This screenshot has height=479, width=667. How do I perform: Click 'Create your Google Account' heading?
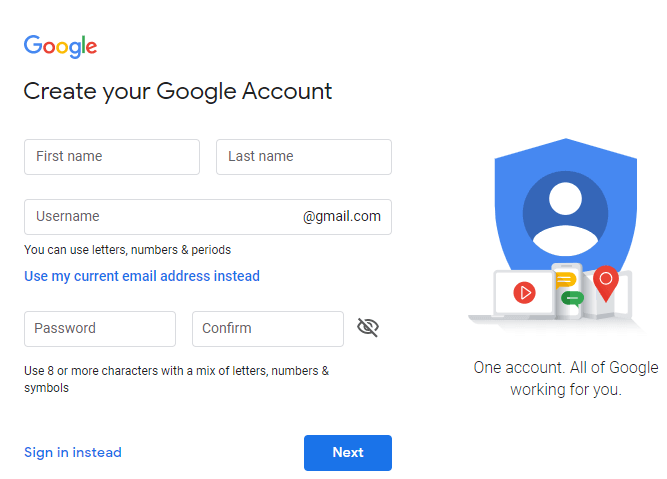click(178, 92)
